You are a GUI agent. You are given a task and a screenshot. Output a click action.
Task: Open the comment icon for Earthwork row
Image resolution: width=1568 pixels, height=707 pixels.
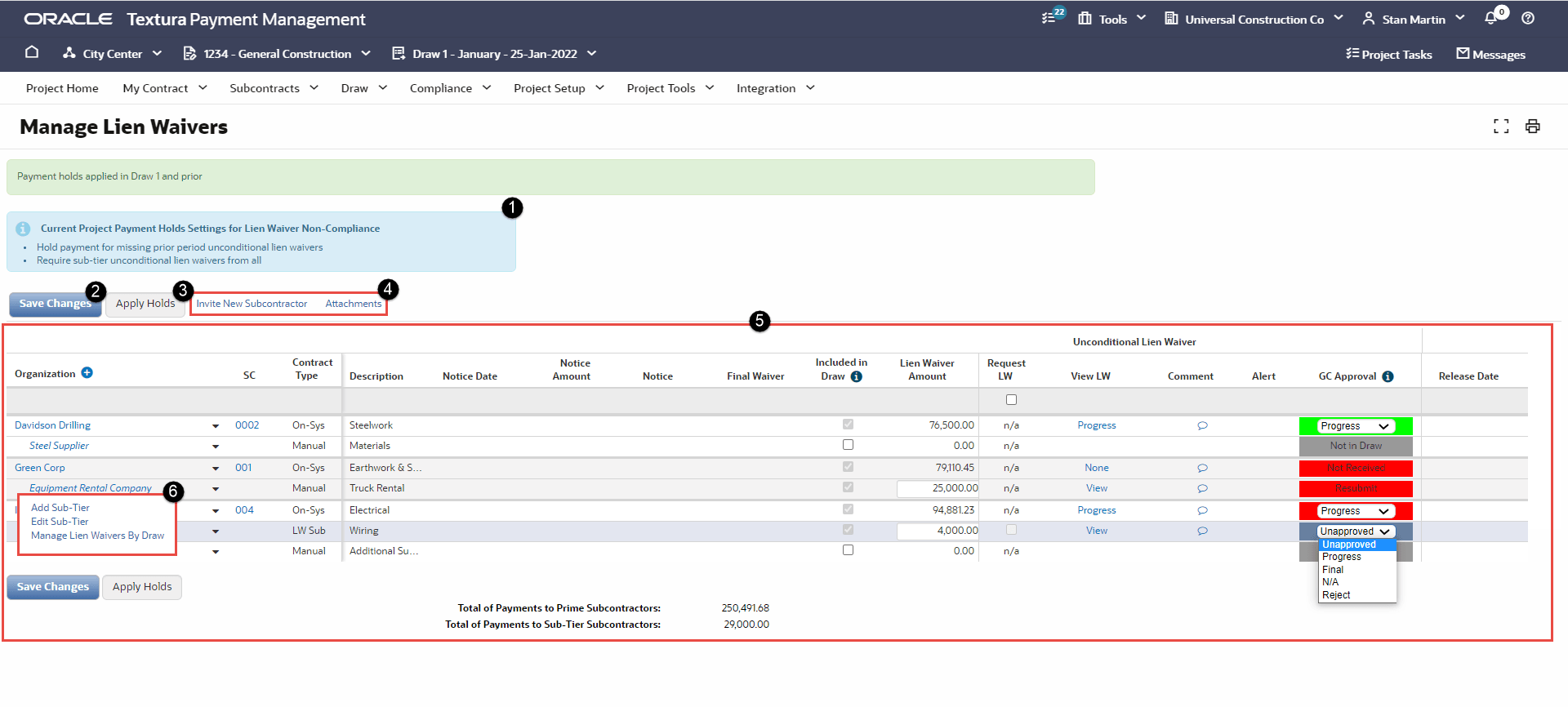click(1202, 468)
